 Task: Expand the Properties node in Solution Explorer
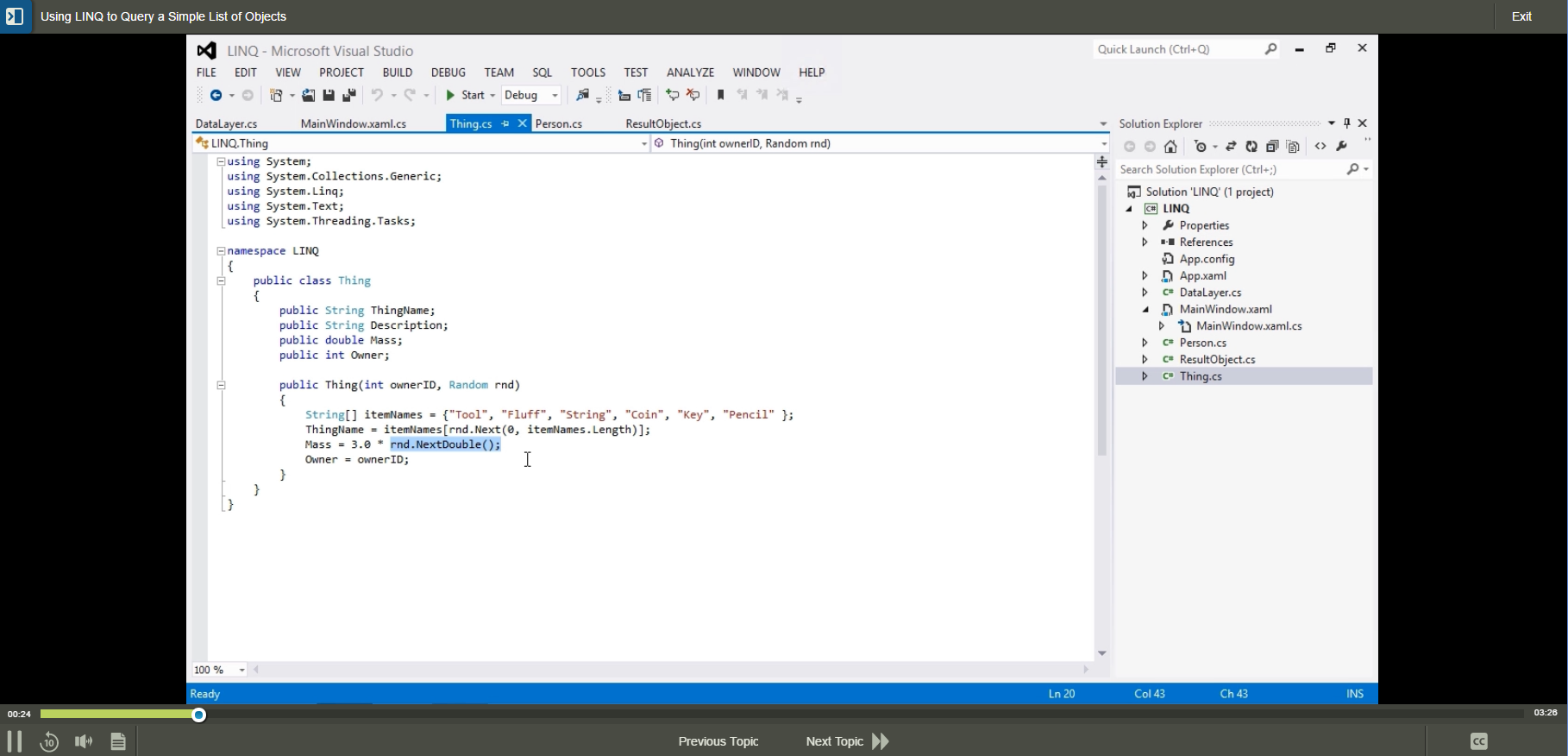pos(1145,225)
